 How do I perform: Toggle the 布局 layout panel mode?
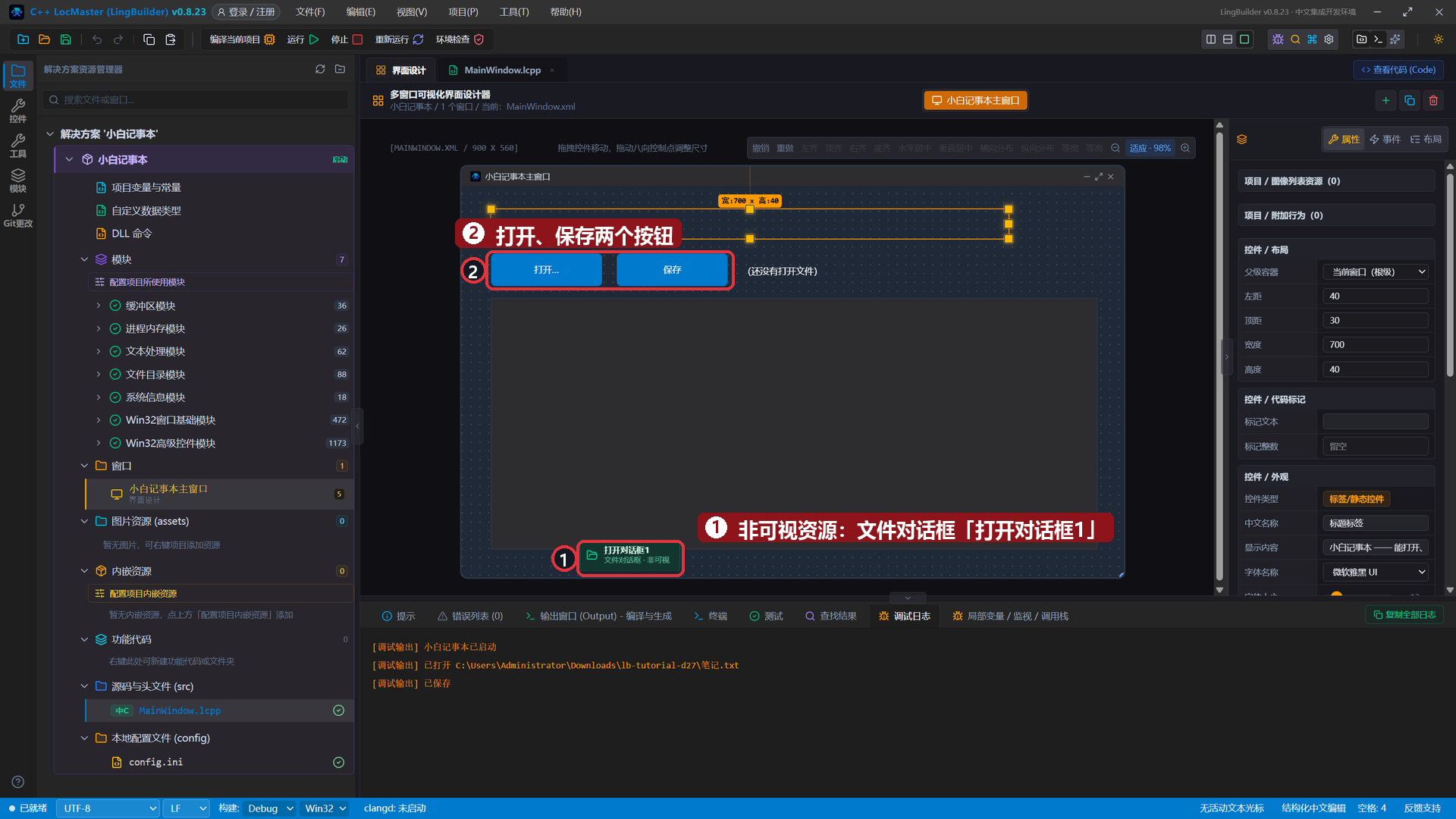(x=1426, y=140)
